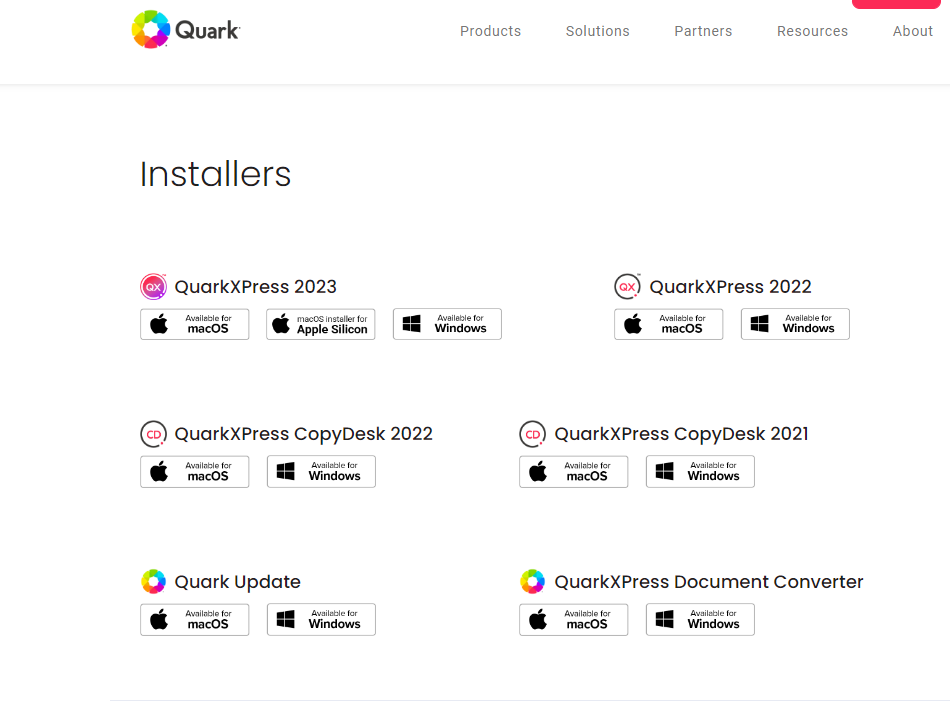Click the QuarkXPress 2023 QX product icon

153,286
